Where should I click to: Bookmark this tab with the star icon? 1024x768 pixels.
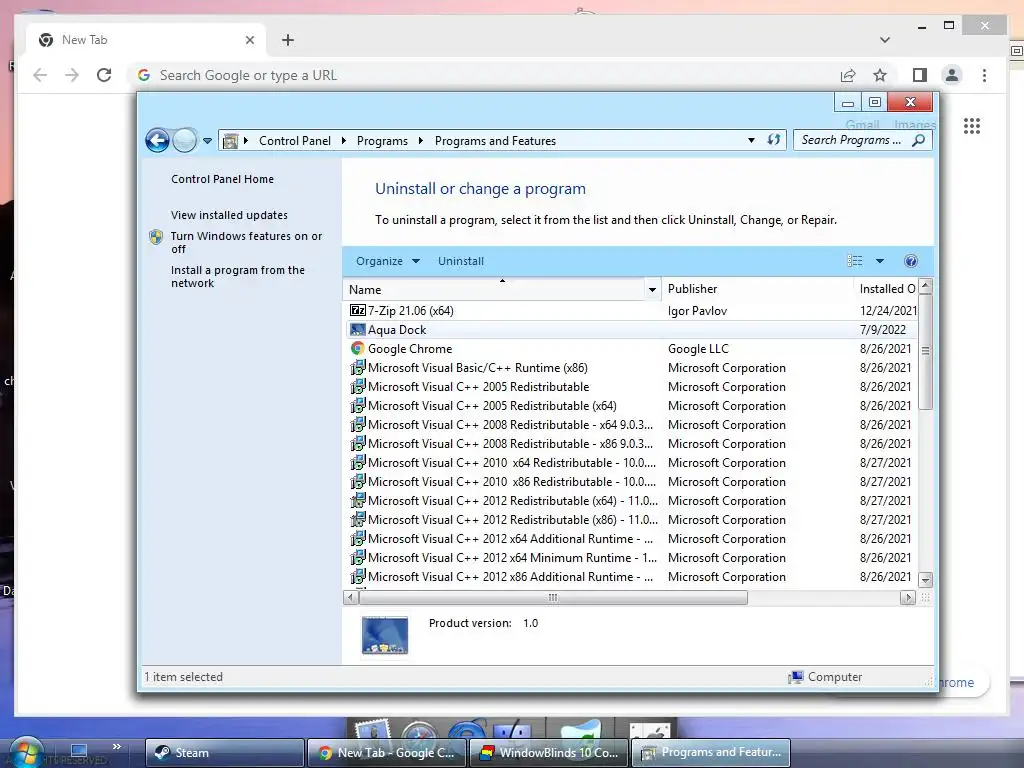(880, 75)
